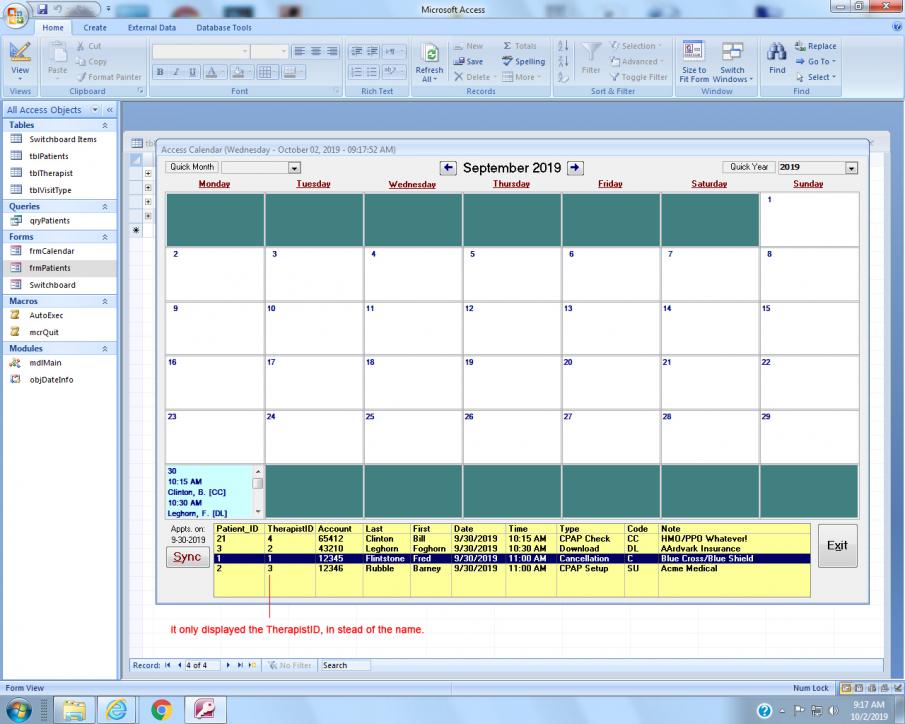
Task: Open the External Data tab
Action: coord(152,27)
